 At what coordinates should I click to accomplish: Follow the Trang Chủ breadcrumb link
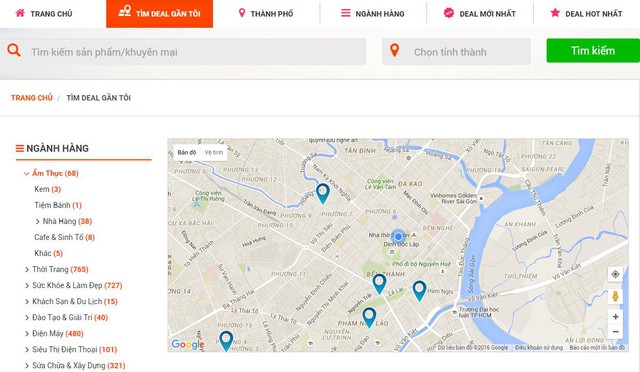tap(32, 98)
